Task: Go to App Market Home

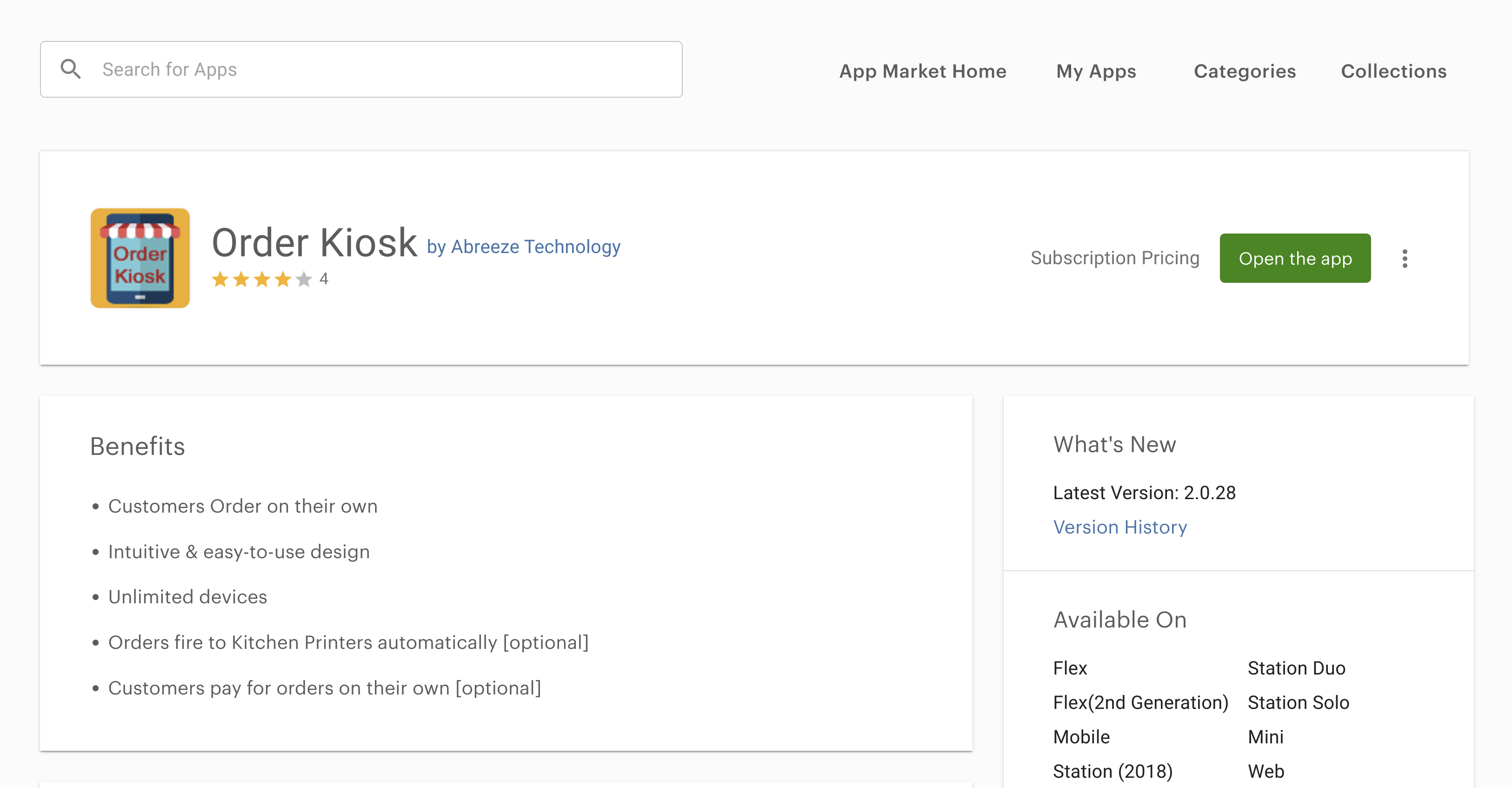Action: pos(923,71)
